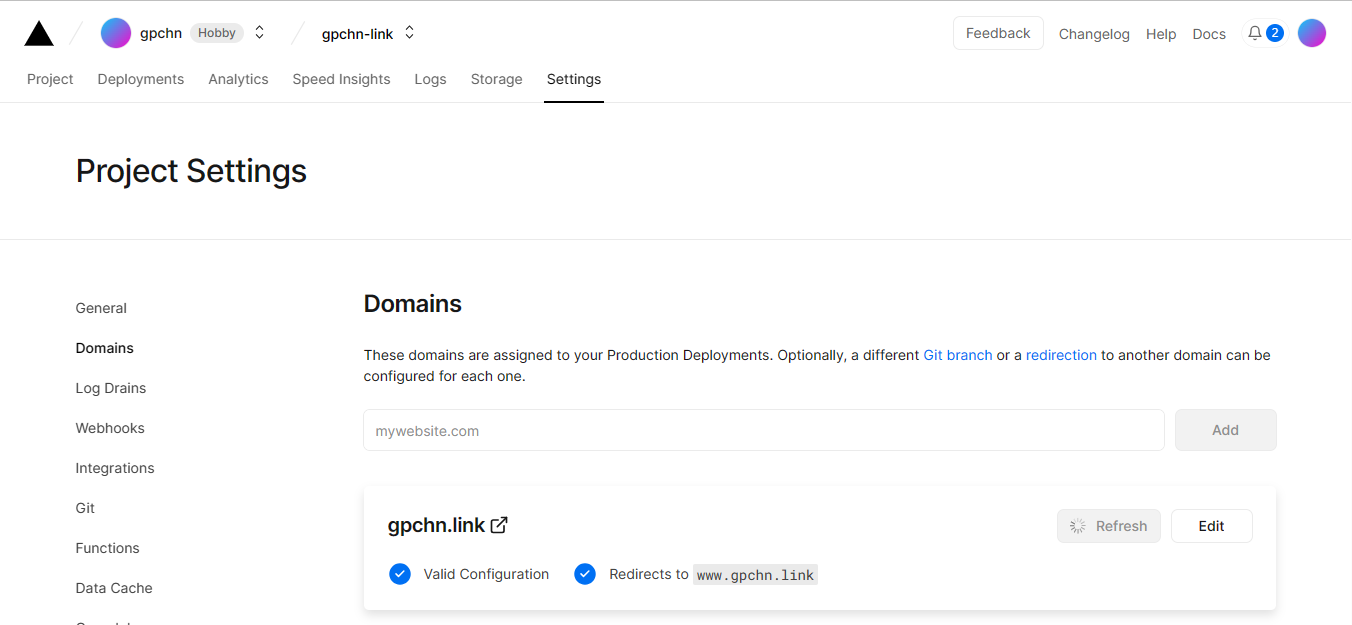Expand the gpchn team switcher chevron

259,32
